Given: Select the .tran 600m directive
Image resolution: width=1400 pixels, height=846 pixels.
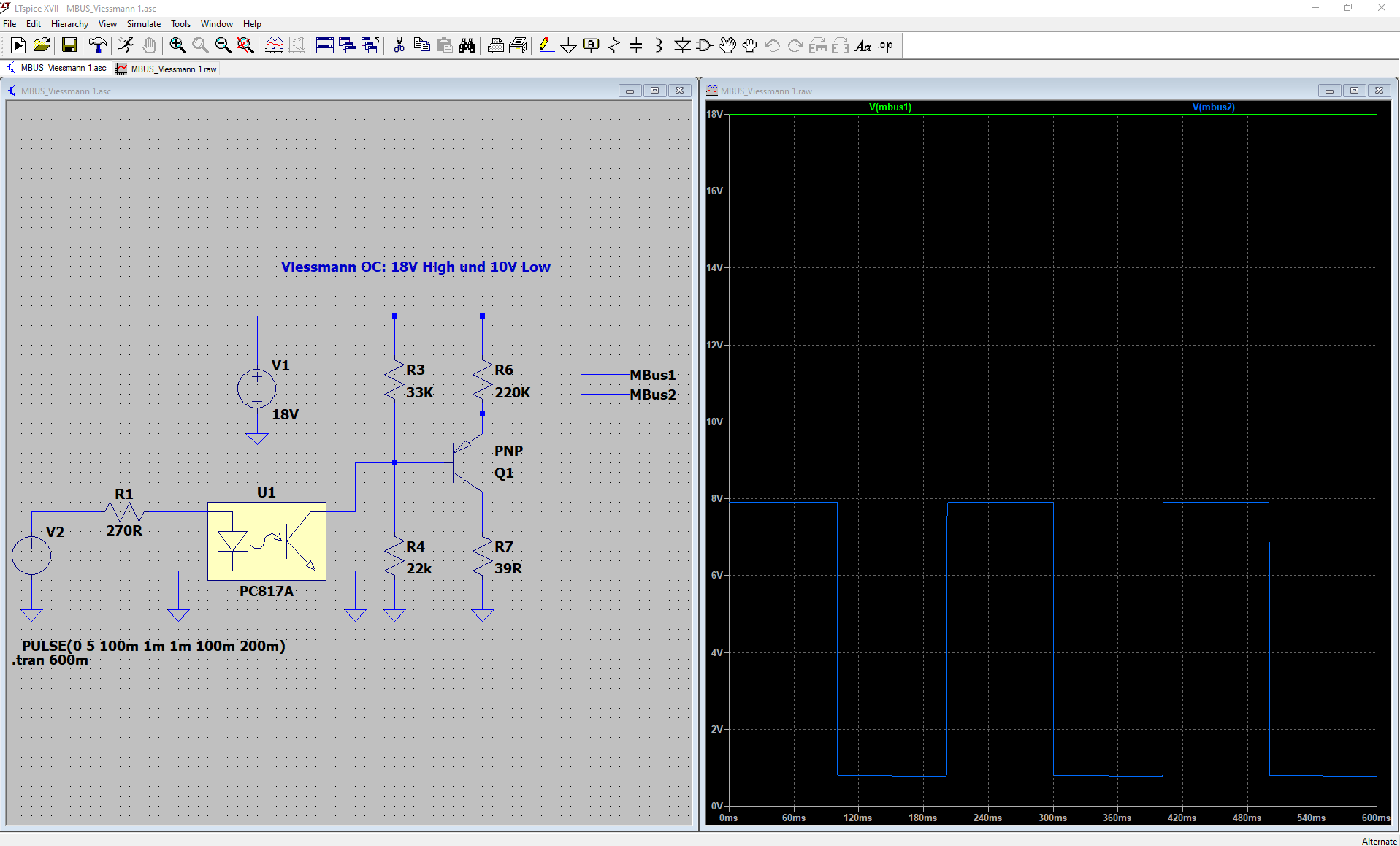Looking at the screenshot, I should 50,660.
